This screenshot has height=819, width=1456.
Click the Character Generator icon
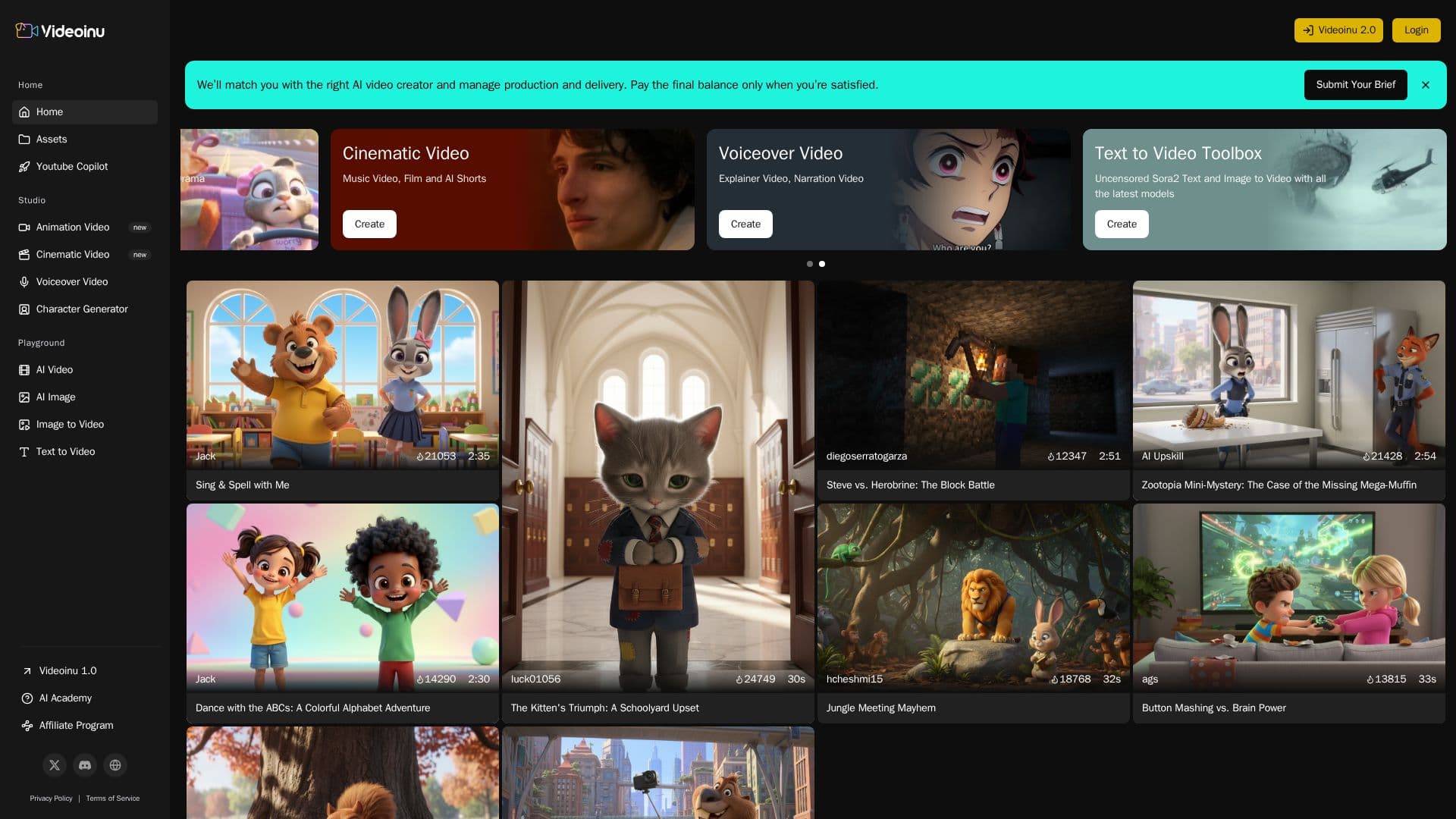24,309
